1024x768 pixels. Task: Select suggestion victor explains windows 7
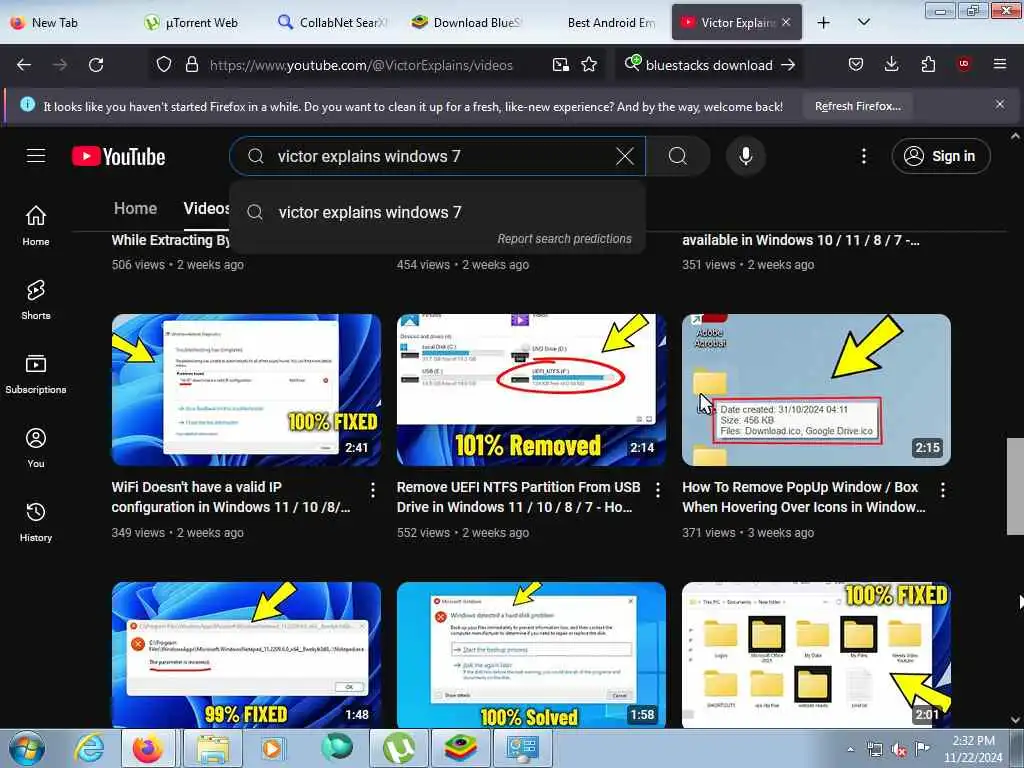point(438,212)
